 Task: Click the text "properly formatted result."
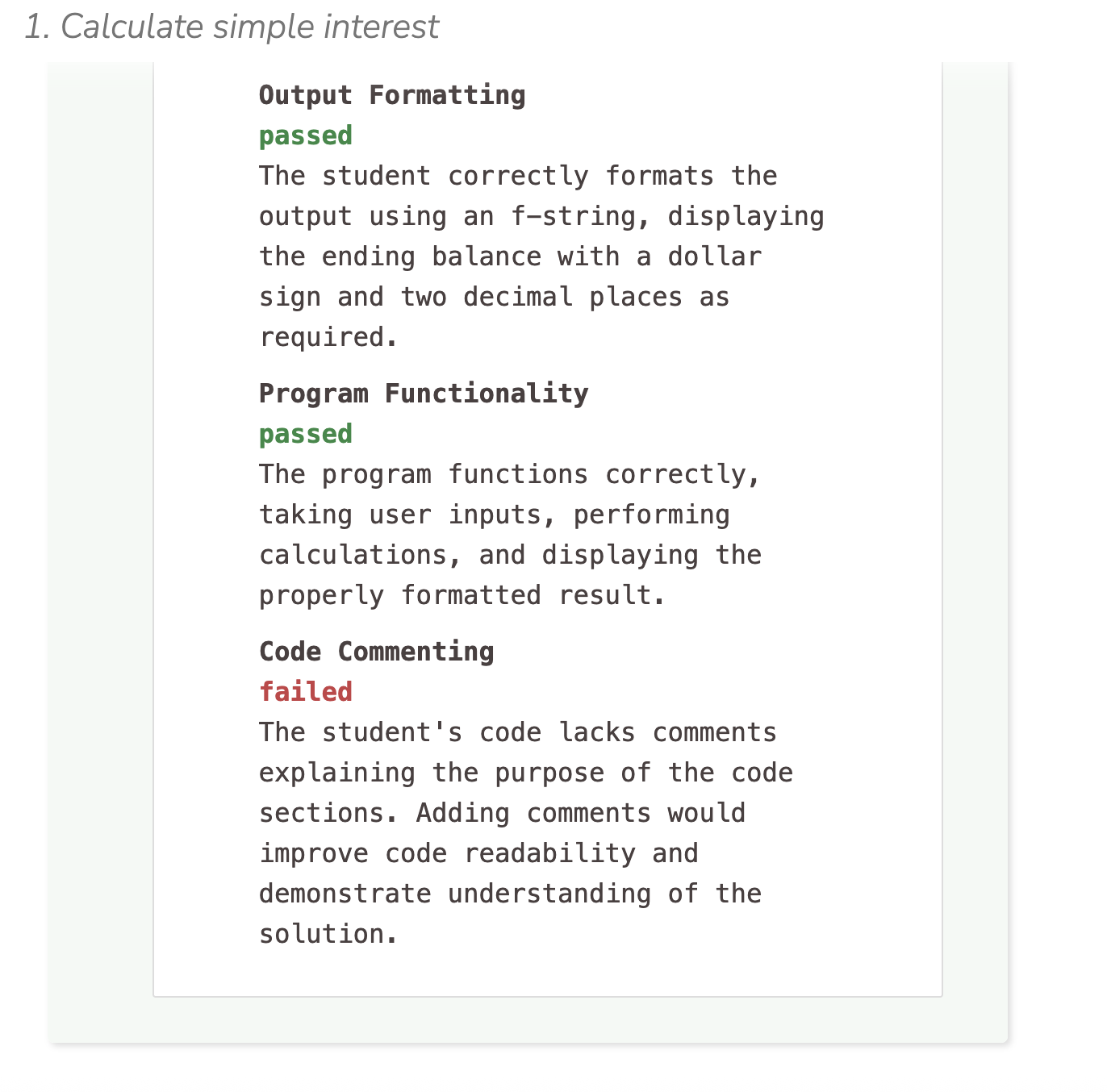pyautogui.click(x=462, y=595)
